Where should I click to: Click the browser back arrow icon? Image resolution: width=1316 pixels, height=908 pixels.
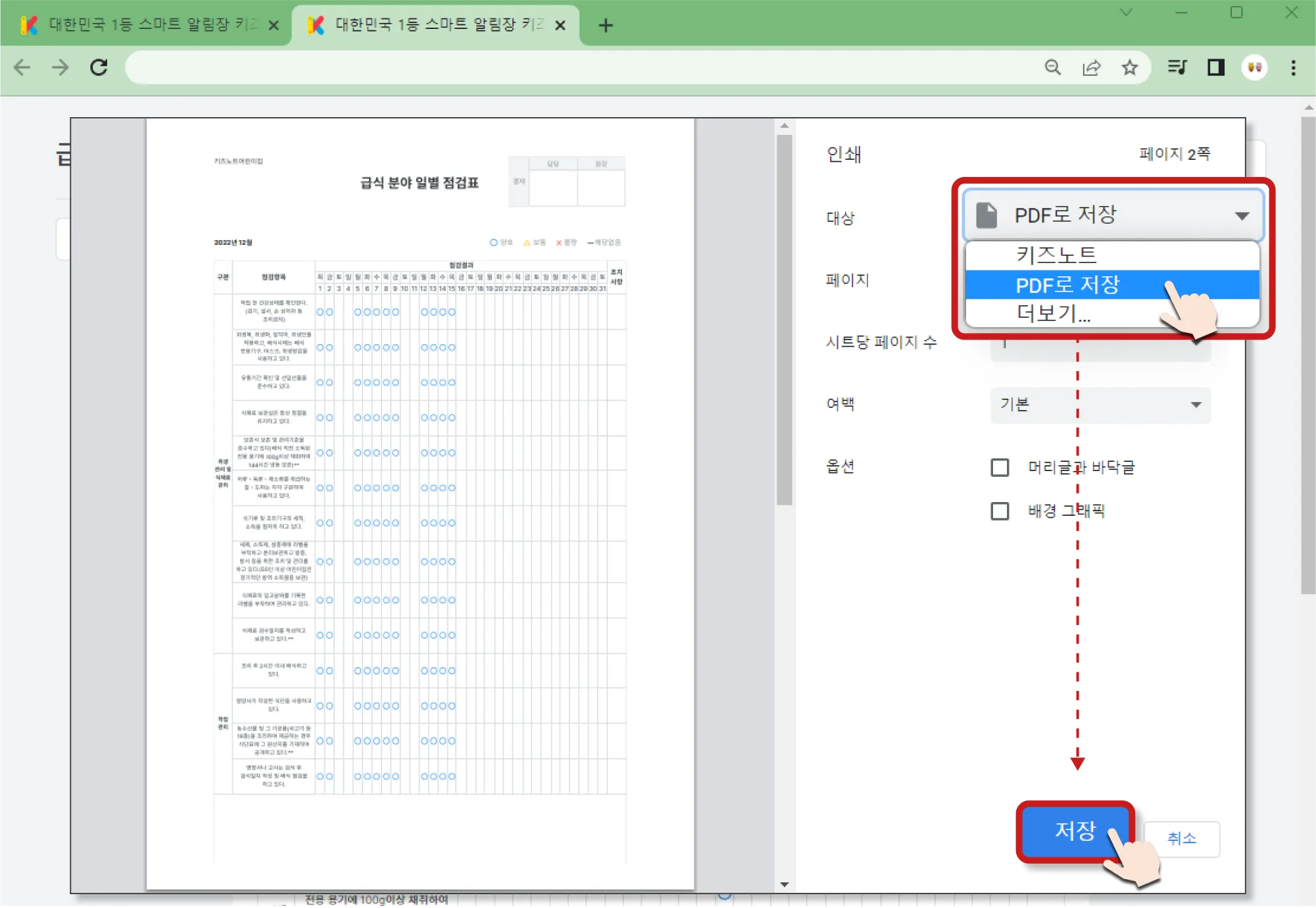pyautogui.click(x=22, y=67)
